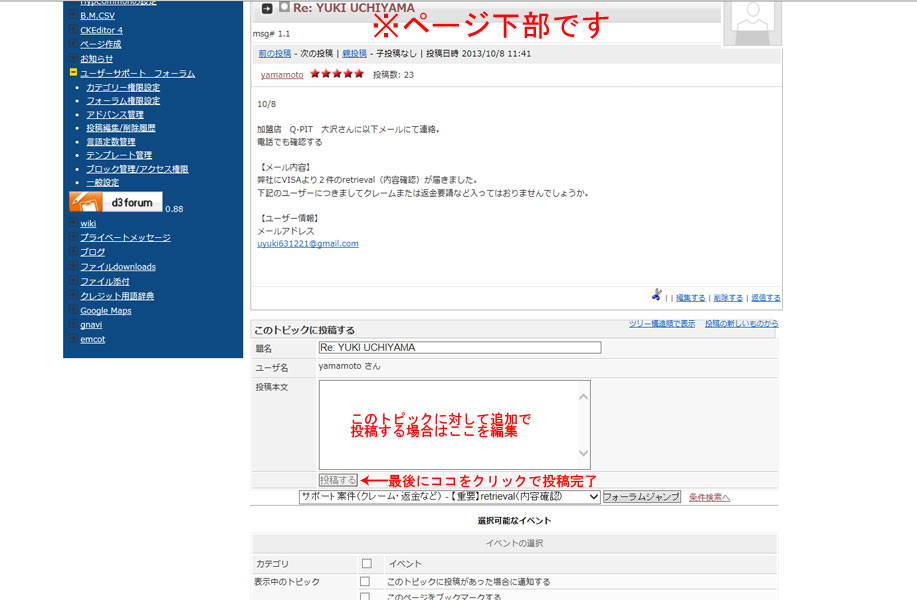Click the blue tool icon beside 編集する
Viewport: 917px width, 600px height.
coord(657,295)
